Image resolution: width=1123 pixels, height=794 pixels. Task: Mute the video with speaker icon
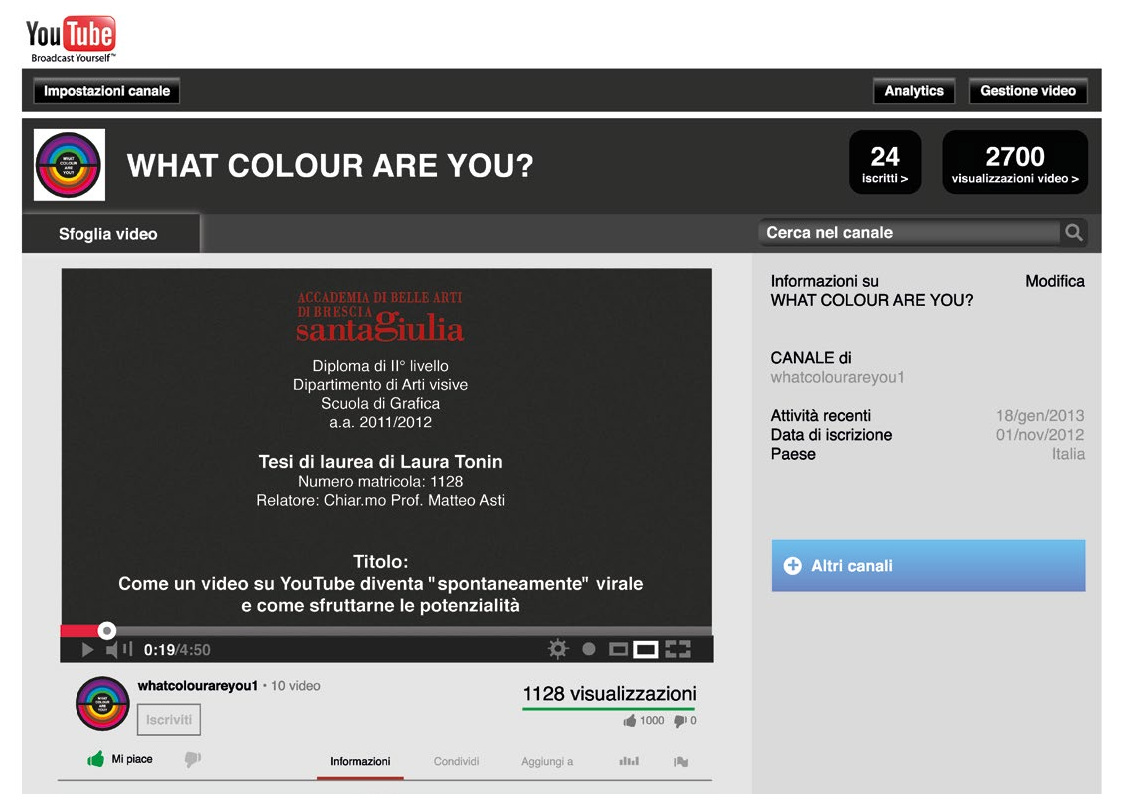tap(112, 649)
